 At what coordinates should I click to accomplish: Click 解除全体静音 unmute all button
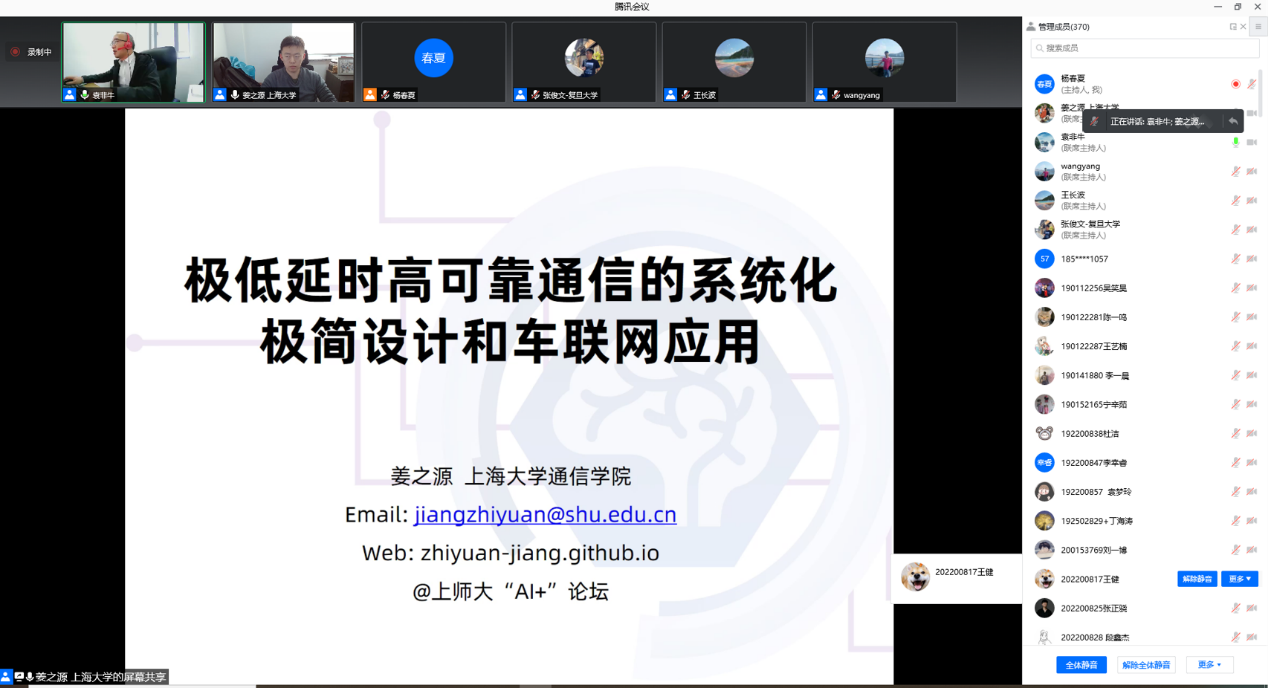coord(1146,665)
